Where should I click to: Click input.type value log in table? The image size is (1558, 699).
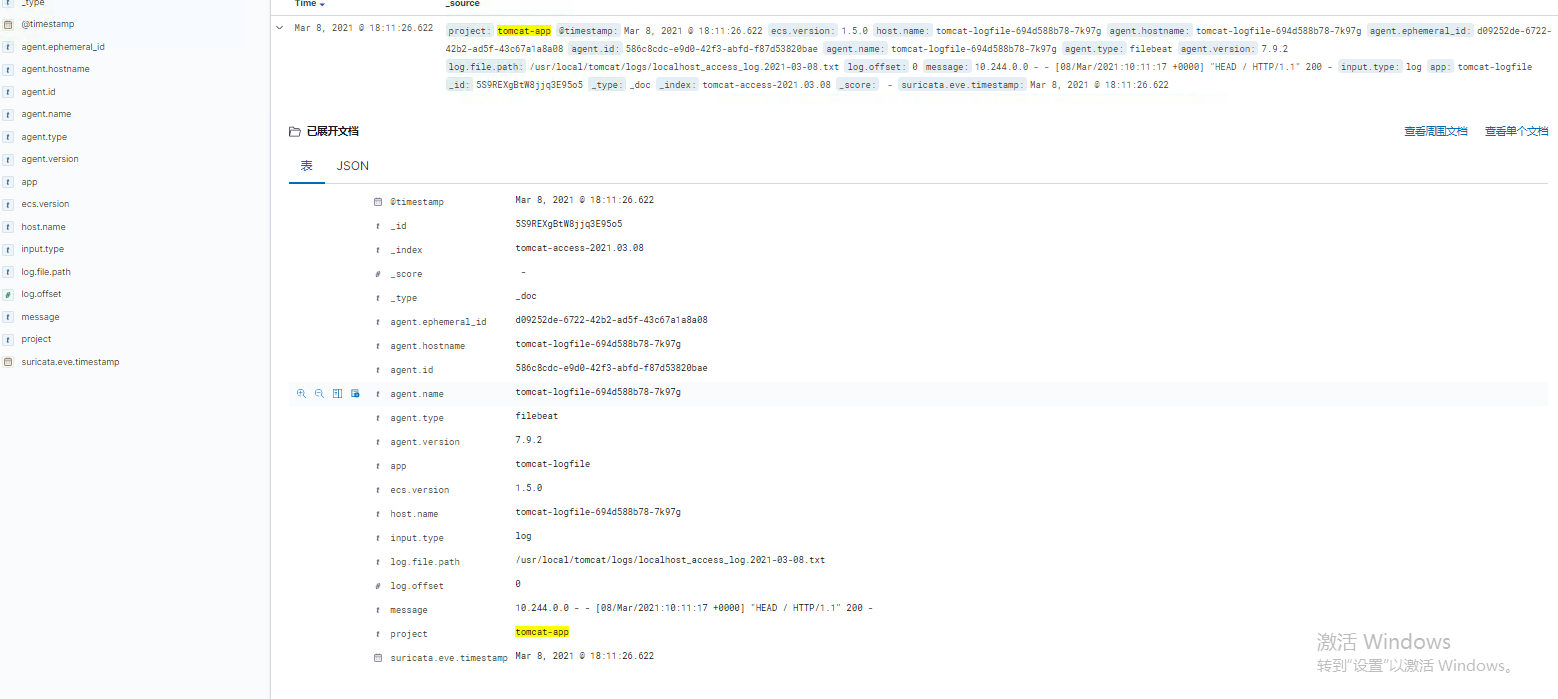pyautogui.click(x=524, y=536)
